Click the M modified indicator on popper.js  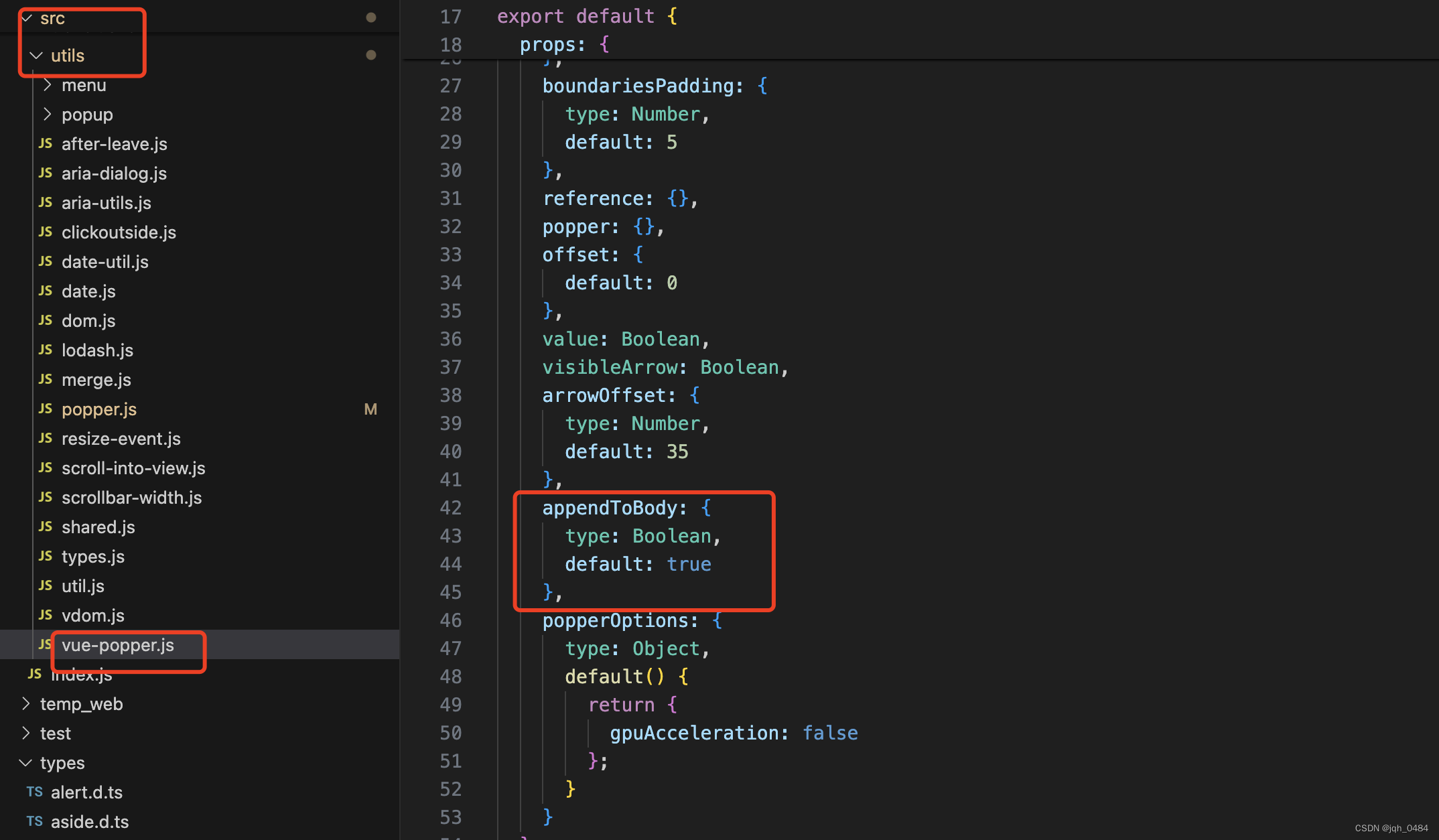[370, 409]
